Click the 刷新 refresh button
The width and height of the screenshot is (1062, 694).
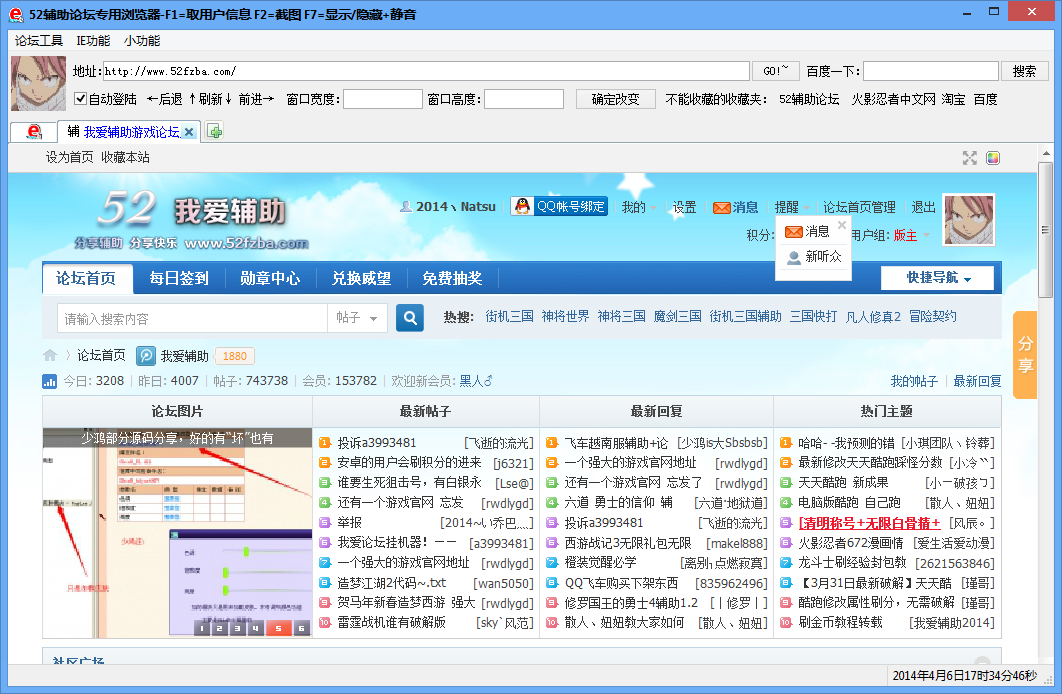[x=210, y=100]
